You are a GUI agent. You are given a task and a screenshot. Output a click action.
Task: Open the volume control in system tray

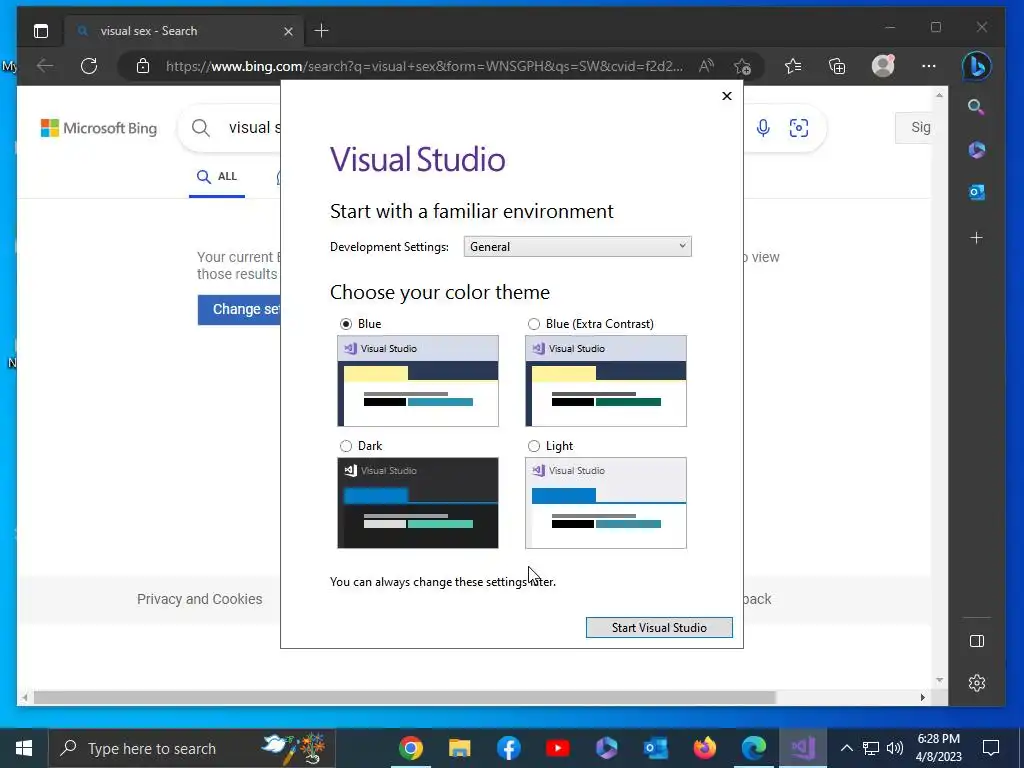pos(895,748)
